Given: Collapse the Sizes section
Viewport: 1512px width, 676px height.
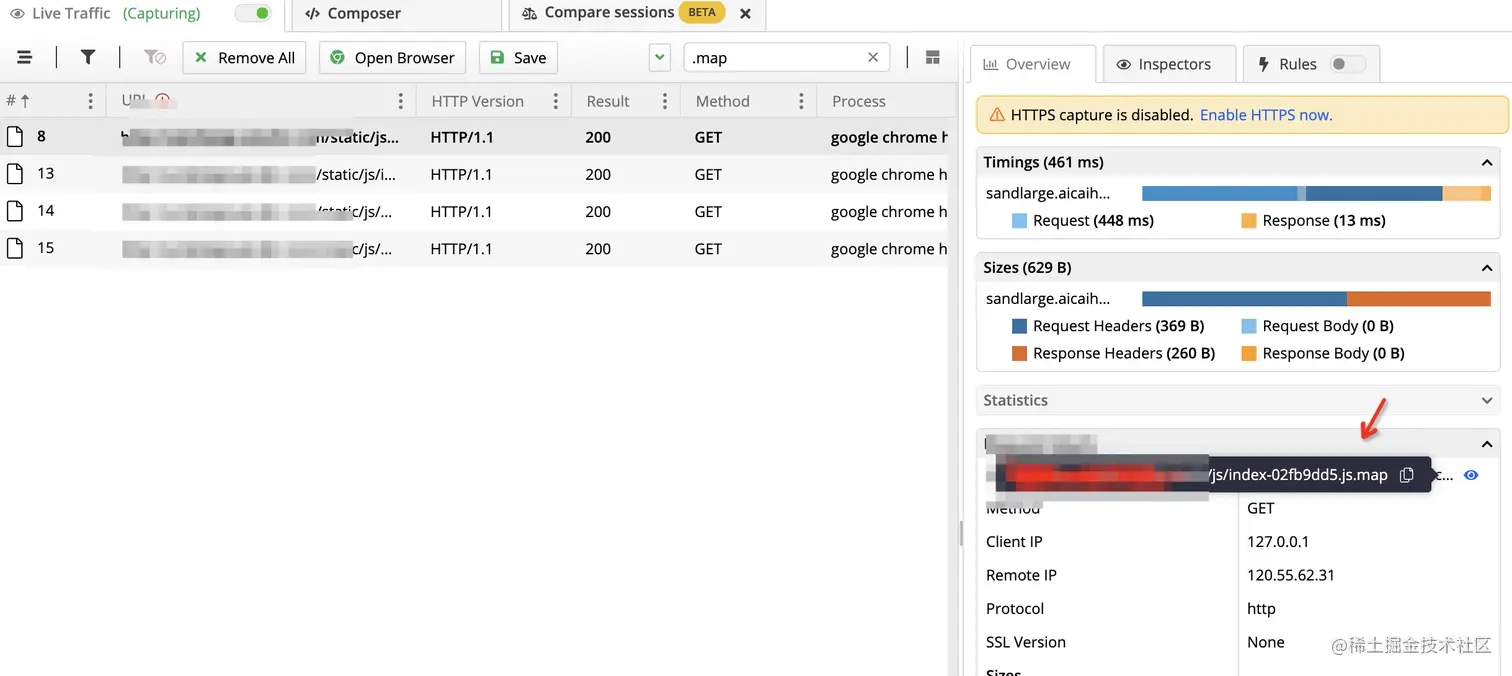Looking at the screenshot, I should (1487, 268).
